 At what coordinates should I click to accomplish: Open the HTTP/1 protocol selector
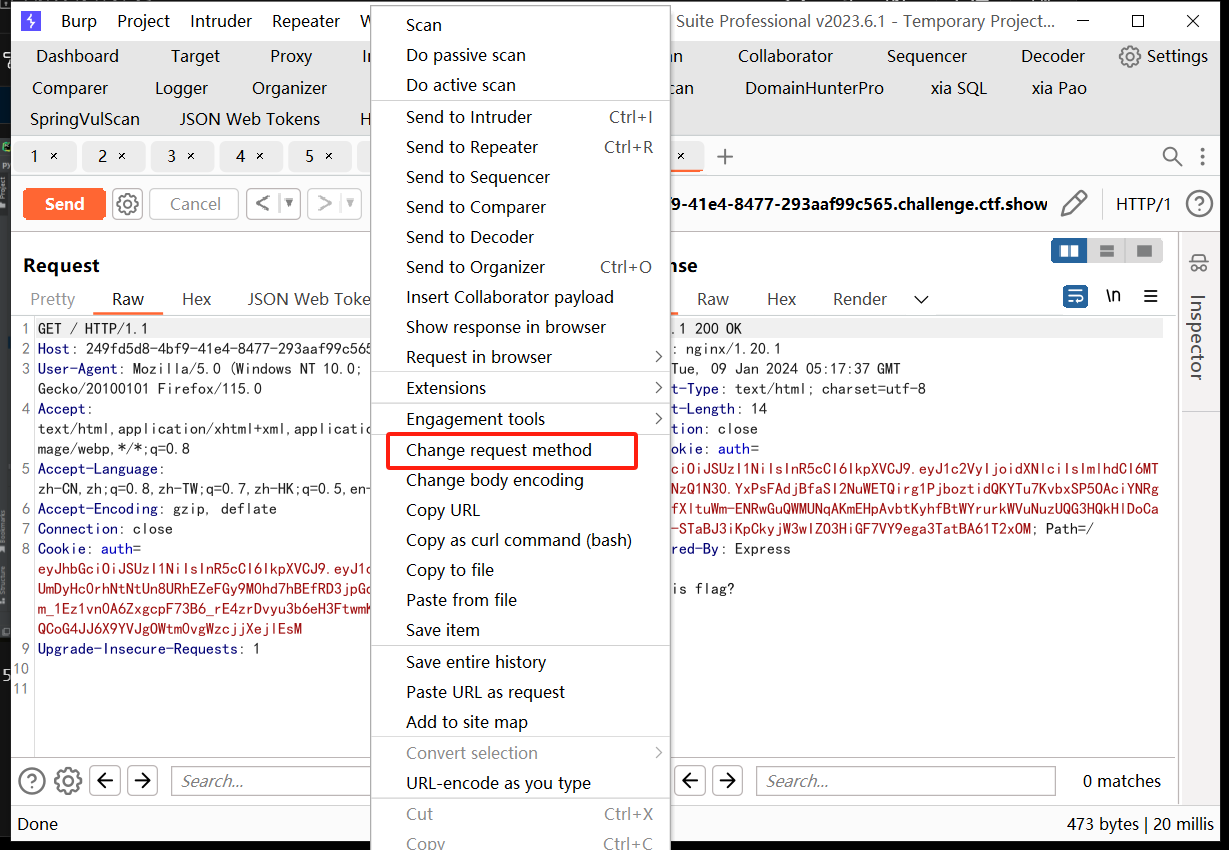click(x=1143, y=204)
